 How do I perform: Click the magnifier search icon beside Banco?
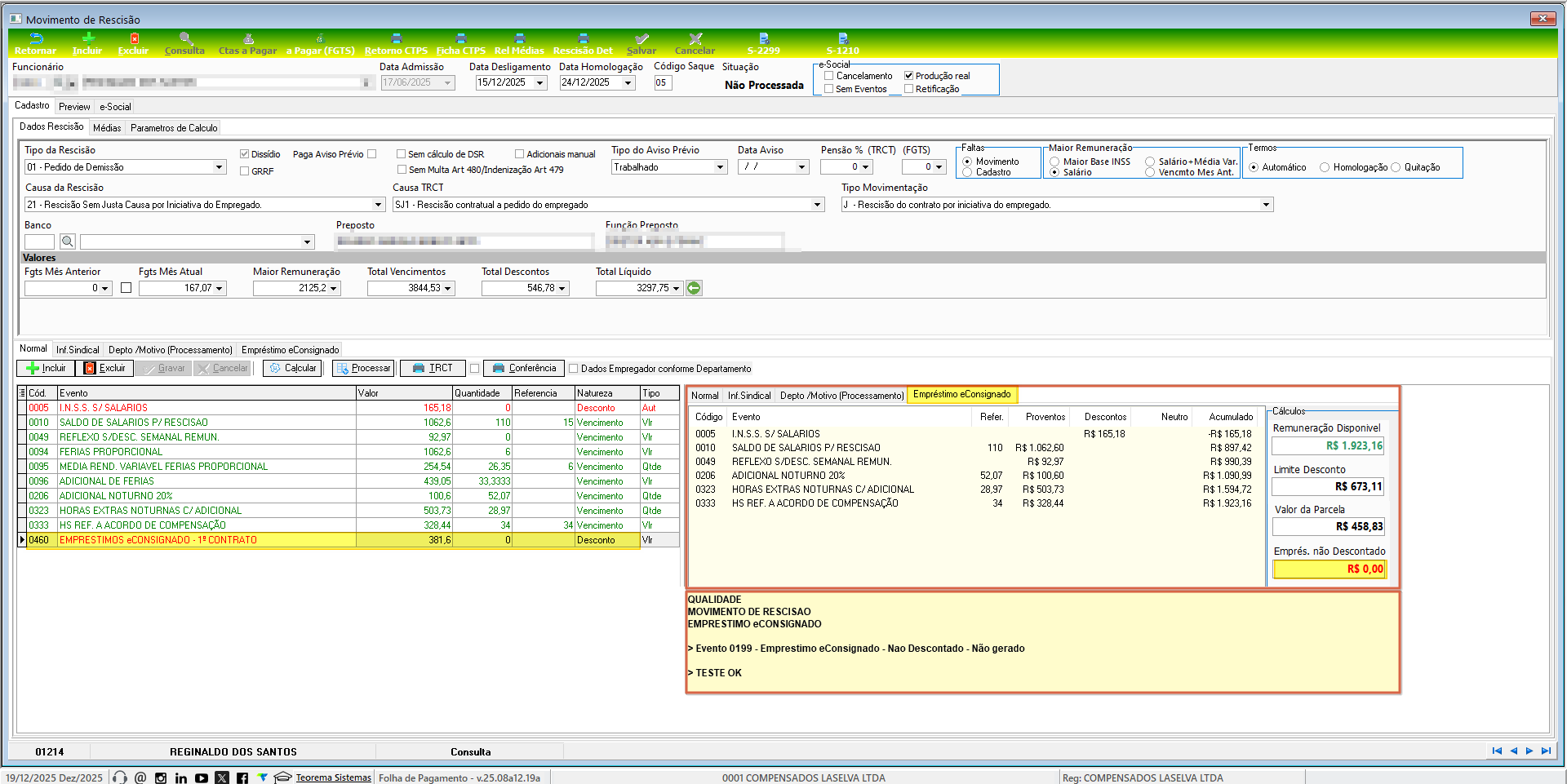[x=68, y=241]
